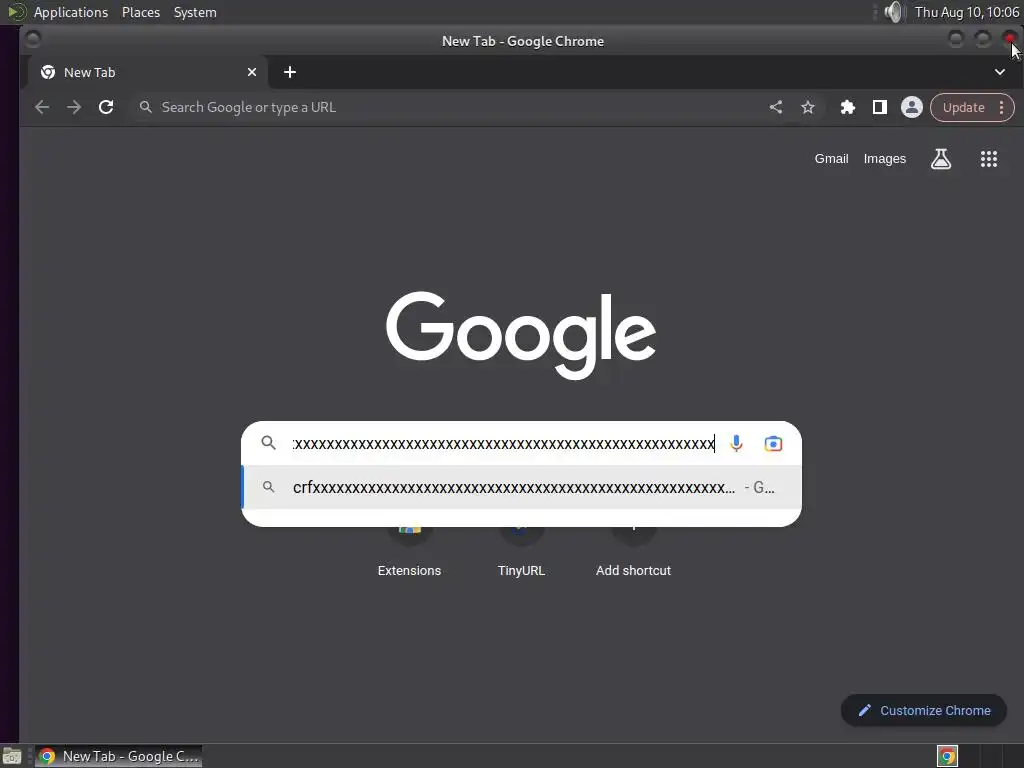Reload the current page
This screenshot has height=768, width=1024.
(106, 107)
